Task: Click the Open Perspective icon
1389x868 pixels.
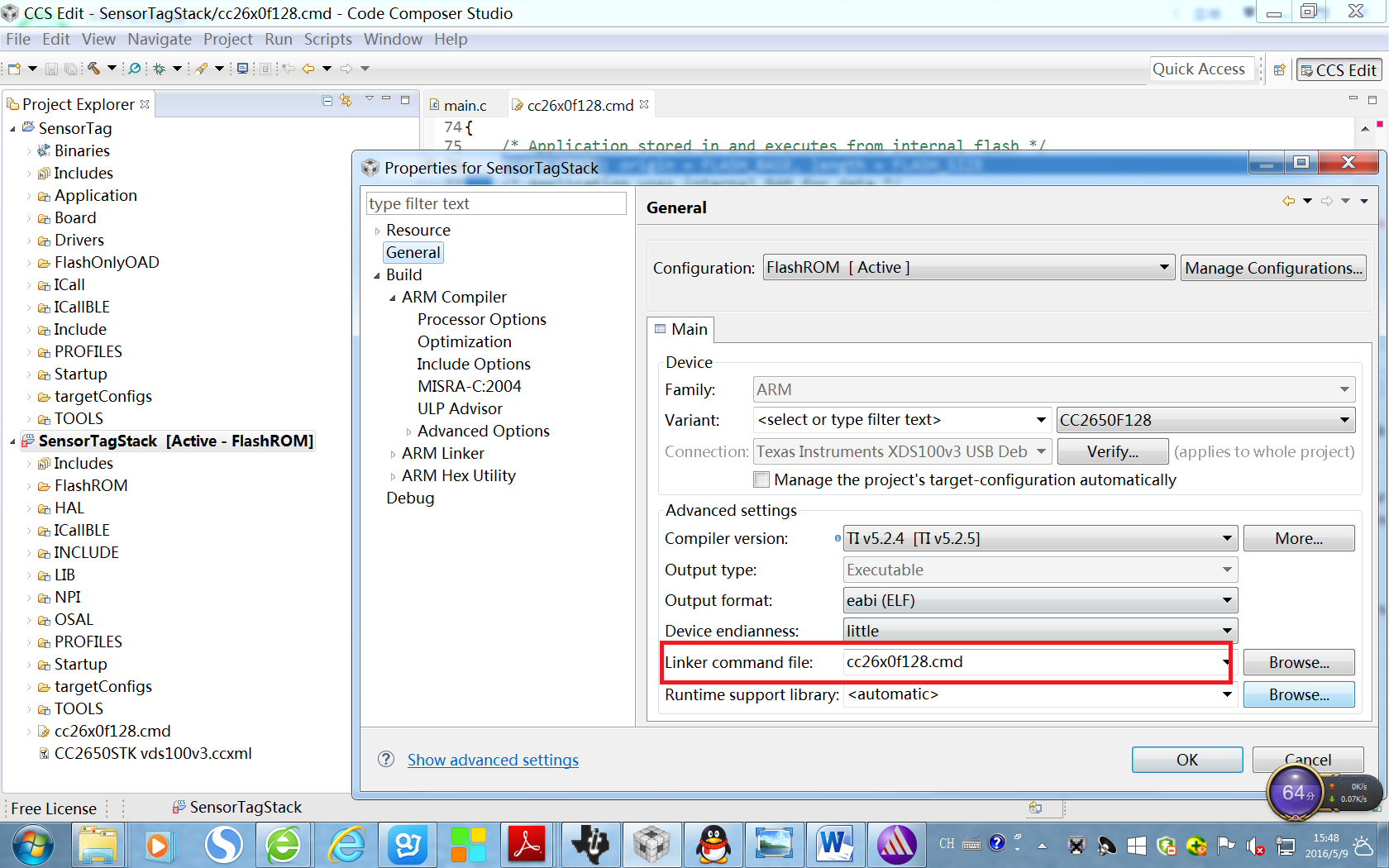Action: point(1279,70)
